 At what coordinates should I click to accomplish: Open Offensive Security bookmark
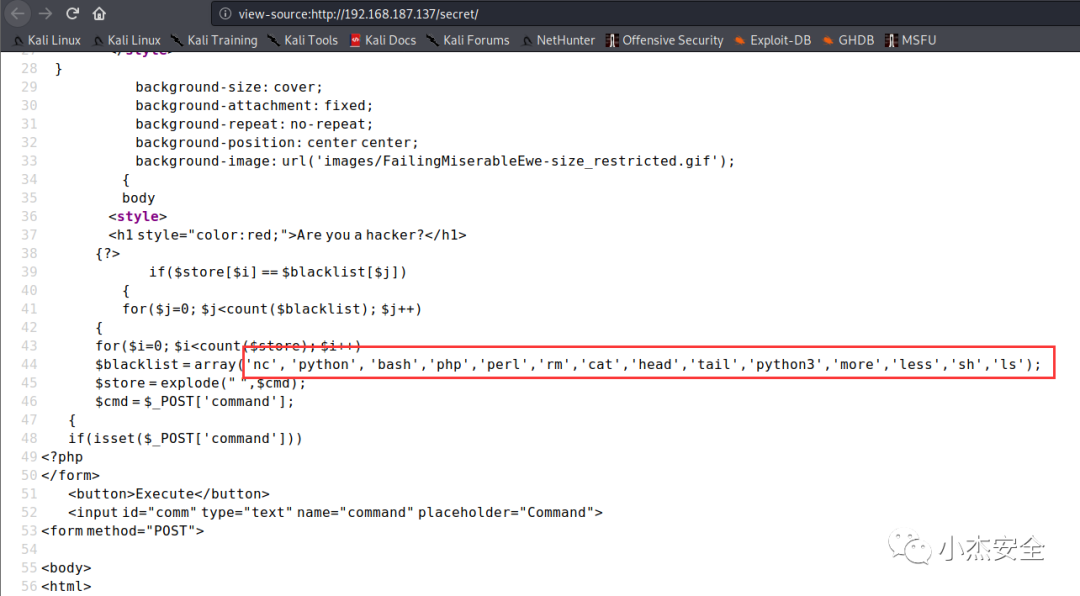[665, 40]
